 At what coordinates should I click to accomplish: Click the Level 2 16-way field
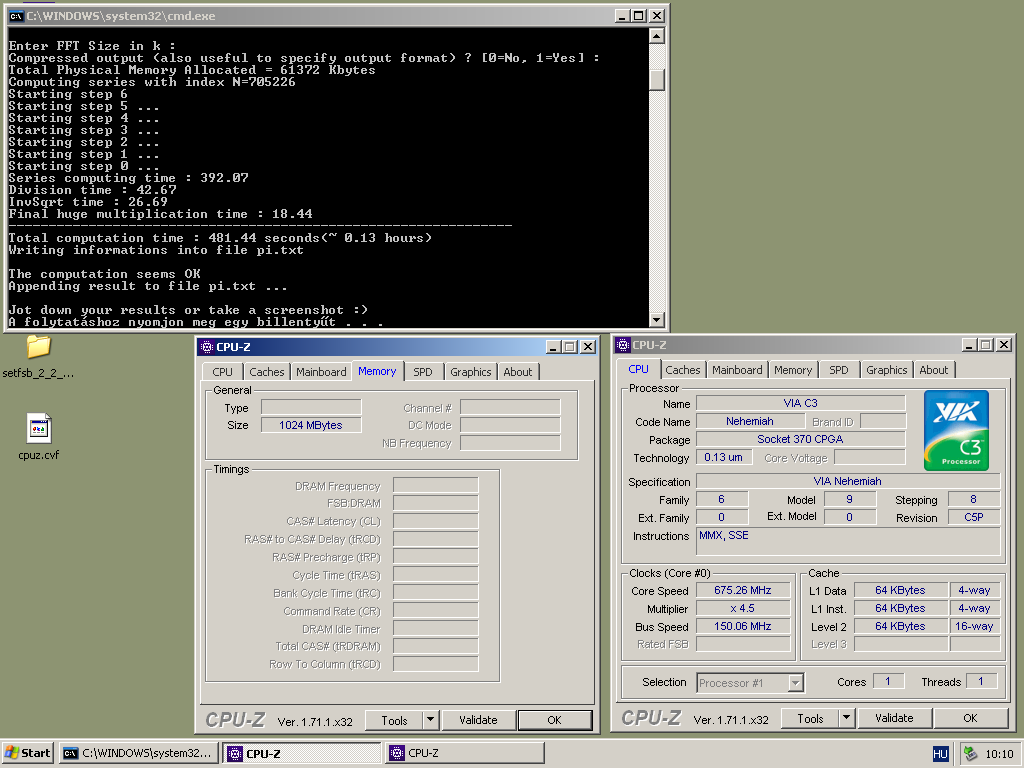tap(974, 626)
